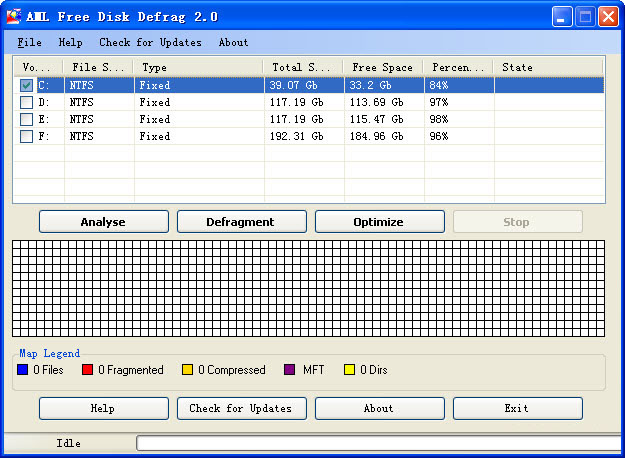Click the red Fragmented legend swatch
This screenshot has height=458, width=625.
(x=88, y=370)
